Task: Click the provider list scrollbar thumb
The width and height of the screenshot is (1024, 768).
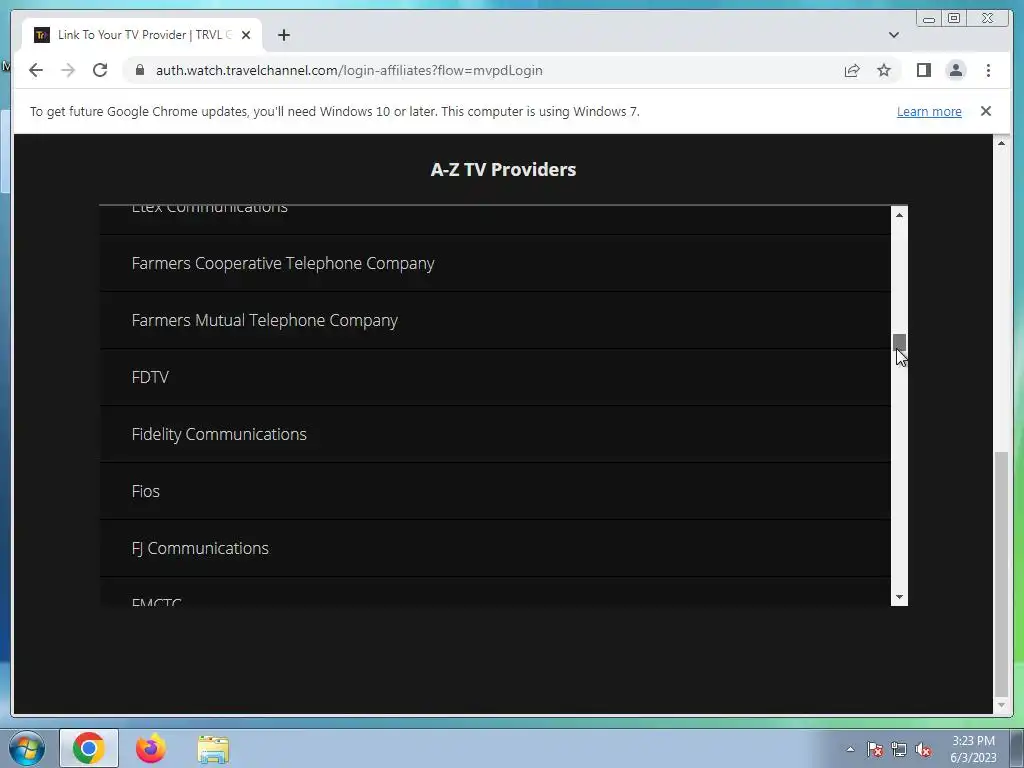Action: coord(899,342)
